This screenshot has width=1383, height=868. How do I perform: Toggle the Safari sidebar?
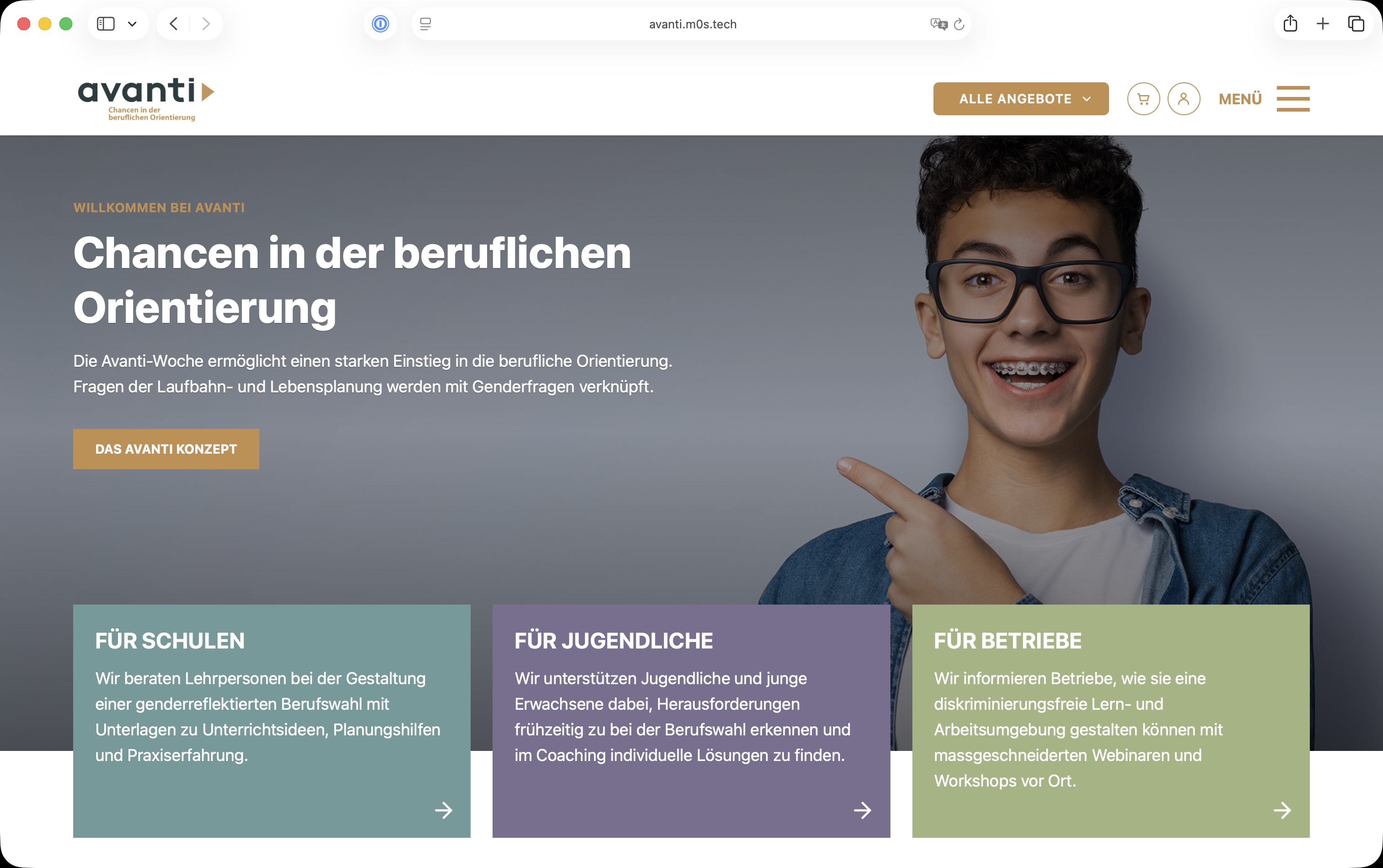tap(106, 23)
